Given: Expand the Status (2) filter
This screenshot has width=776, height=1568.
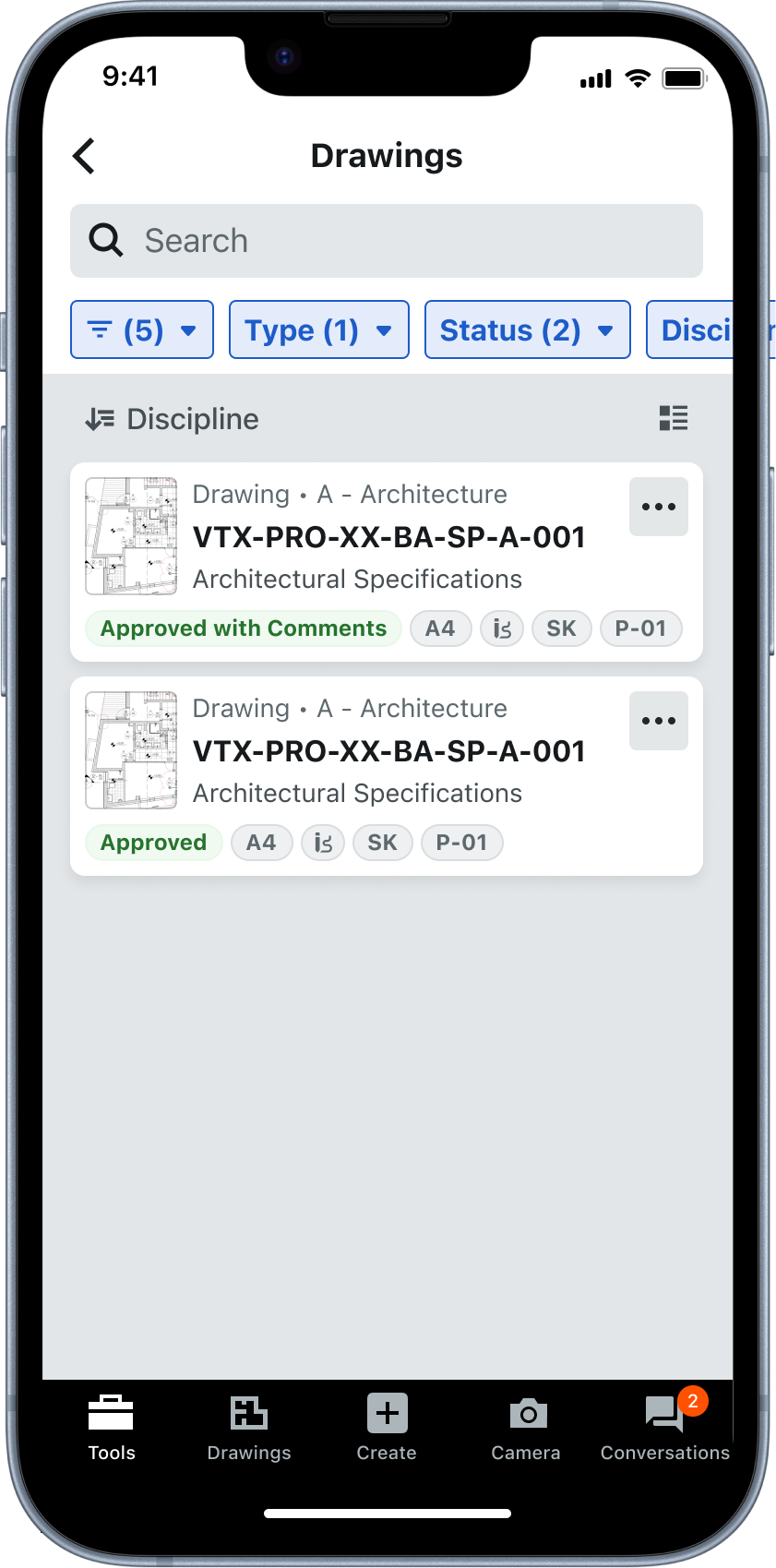Looking at the screenshot, I should pos(528,329).
